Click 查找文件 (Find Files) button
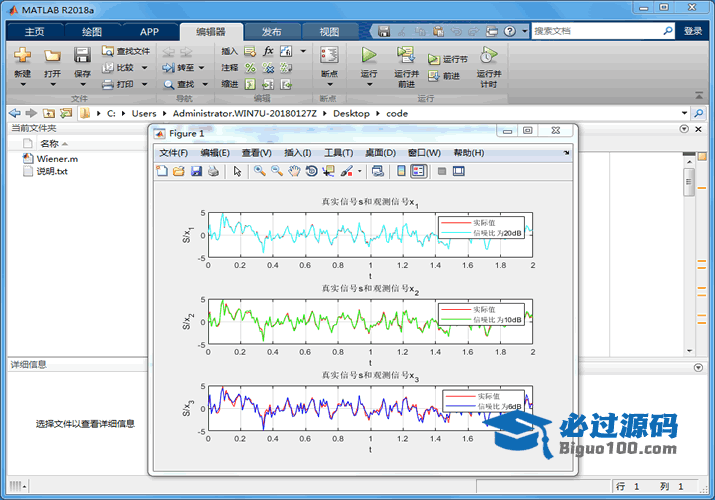The height and width of the screenshot is (500, 715). pos(126,51)
